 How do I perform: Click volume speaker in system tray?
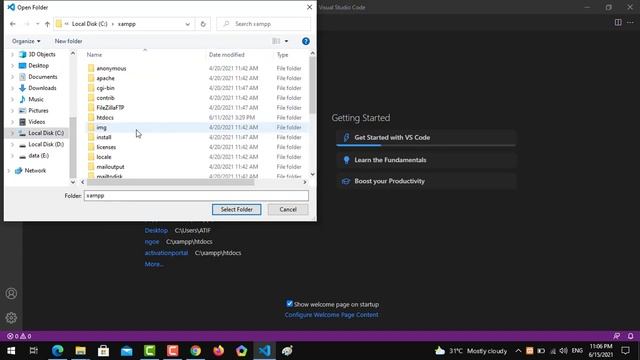pos(564,351)
